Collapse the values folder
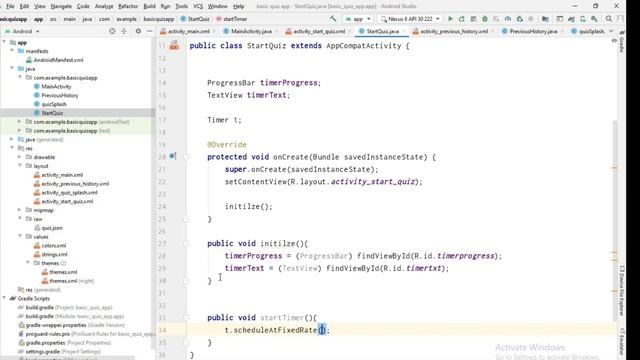Viewport: 640px width, 360px height. [x=20, y=236]
